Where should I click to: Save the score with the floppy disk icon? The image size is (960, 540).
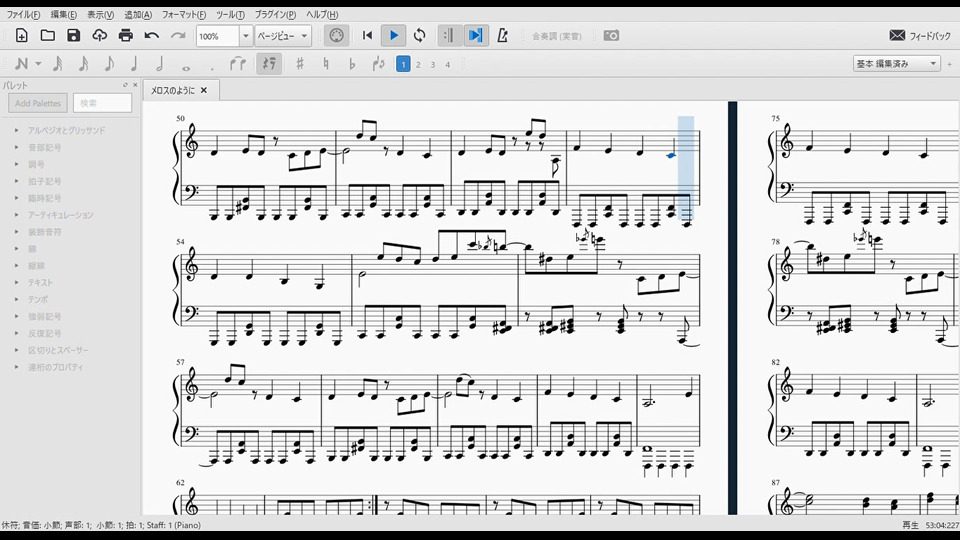point(73,36)
